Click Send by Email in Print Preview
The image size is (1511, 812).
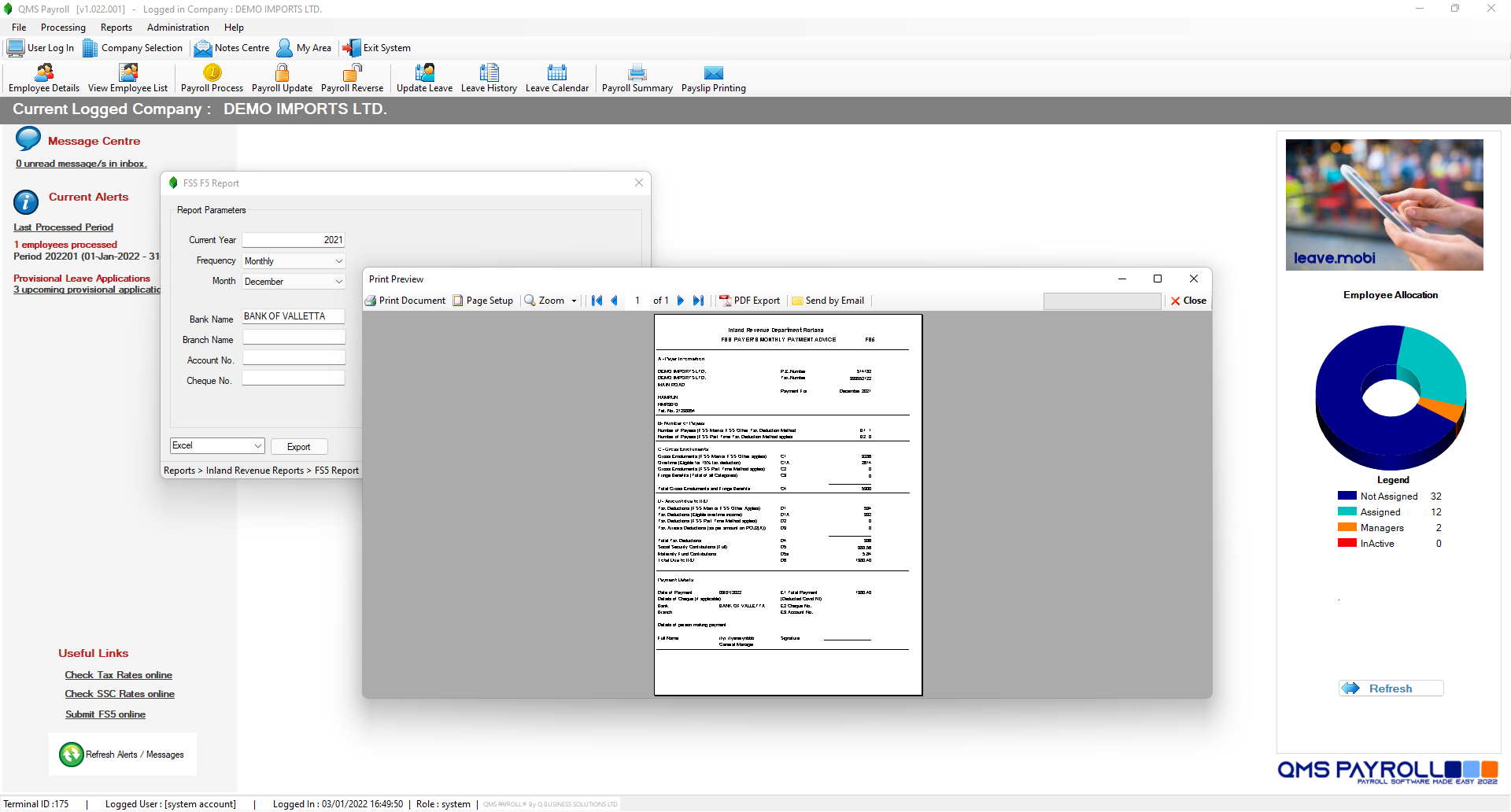click(x=828, y=301)
